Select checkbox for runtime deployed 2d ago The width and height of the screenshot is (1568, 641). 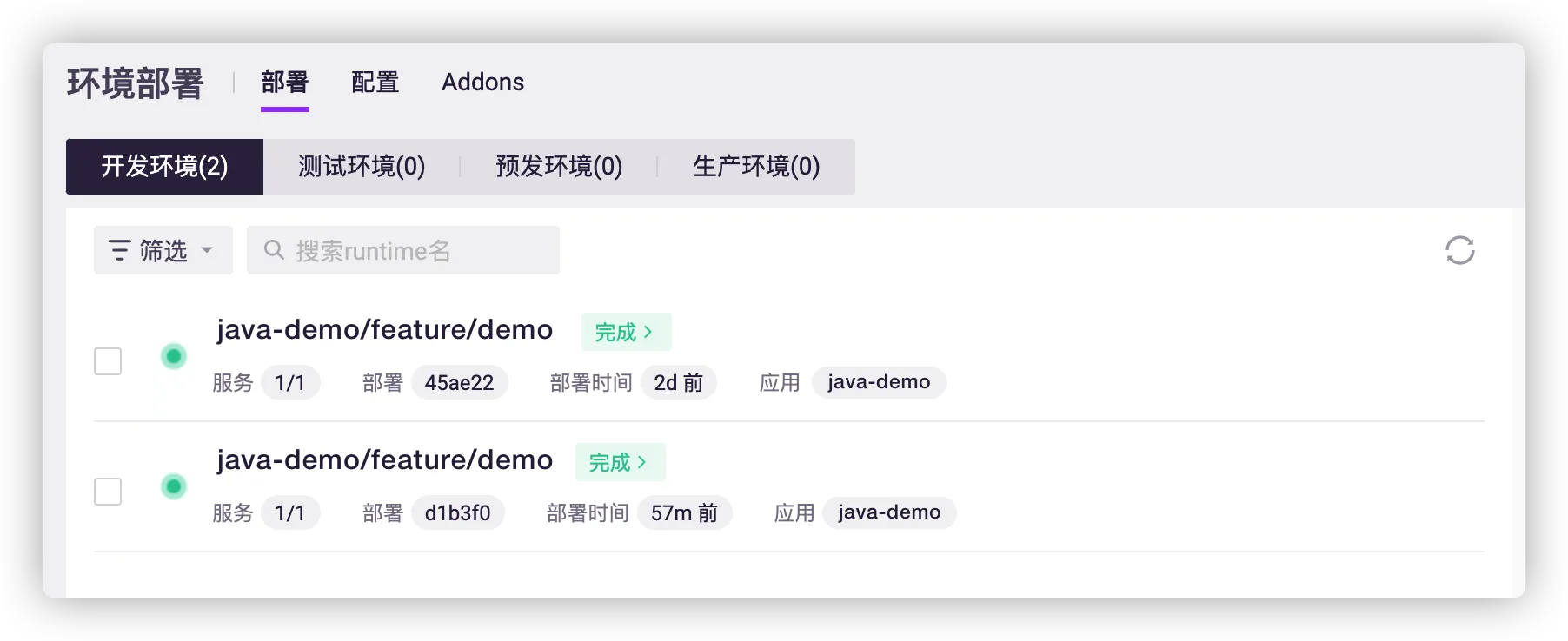(x=108, y=361)
